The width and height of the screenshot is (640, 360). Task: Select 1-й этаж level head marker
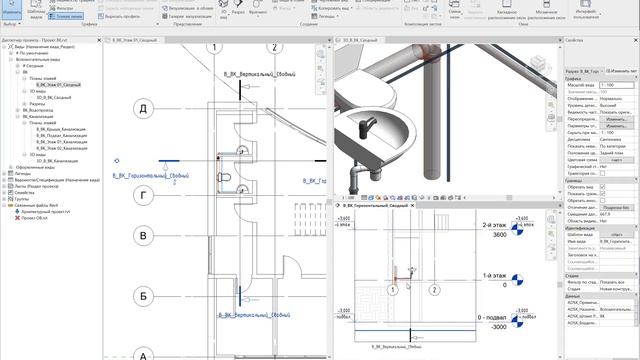click(518, 280)
